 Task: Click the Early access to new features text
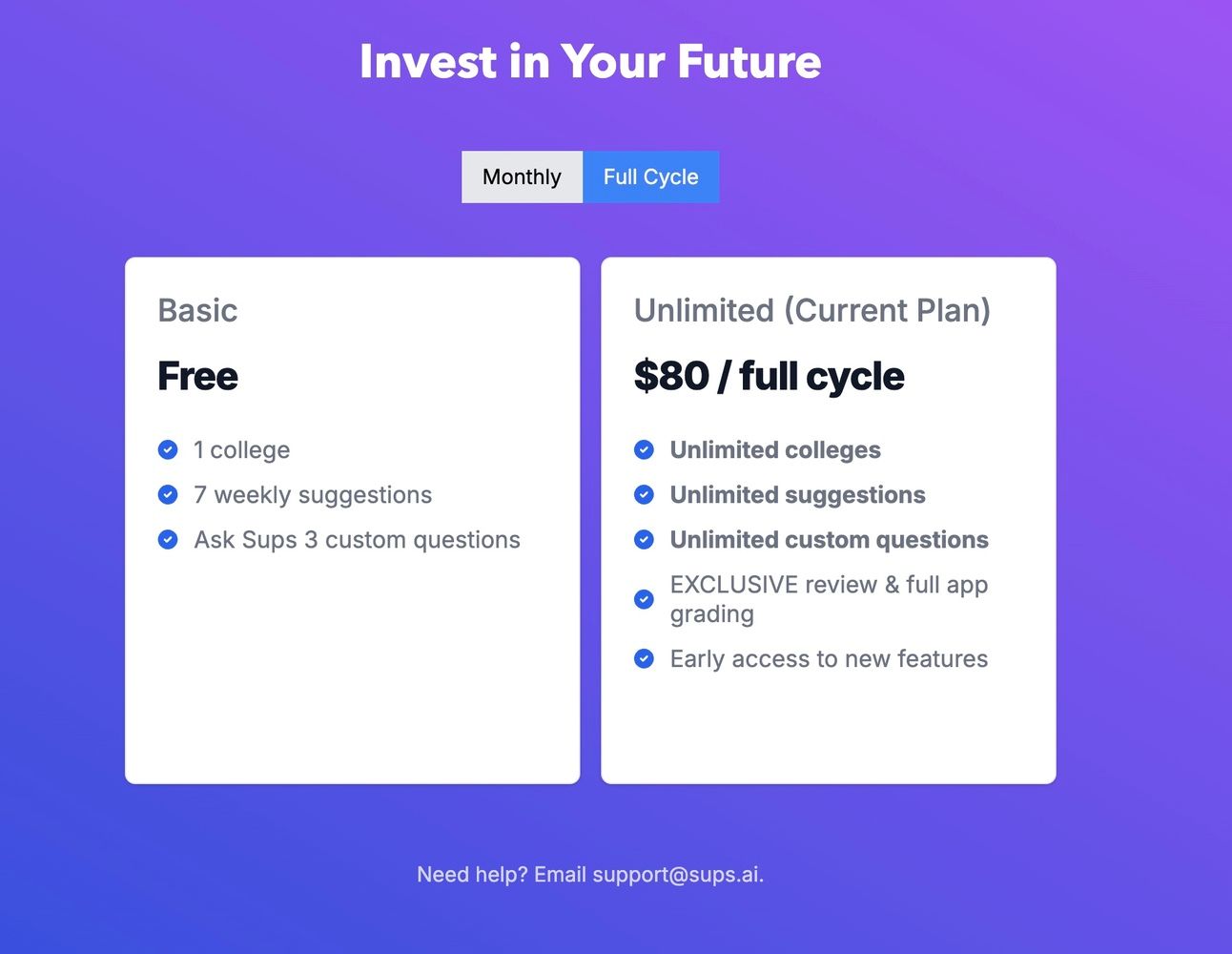click(829, 658)
